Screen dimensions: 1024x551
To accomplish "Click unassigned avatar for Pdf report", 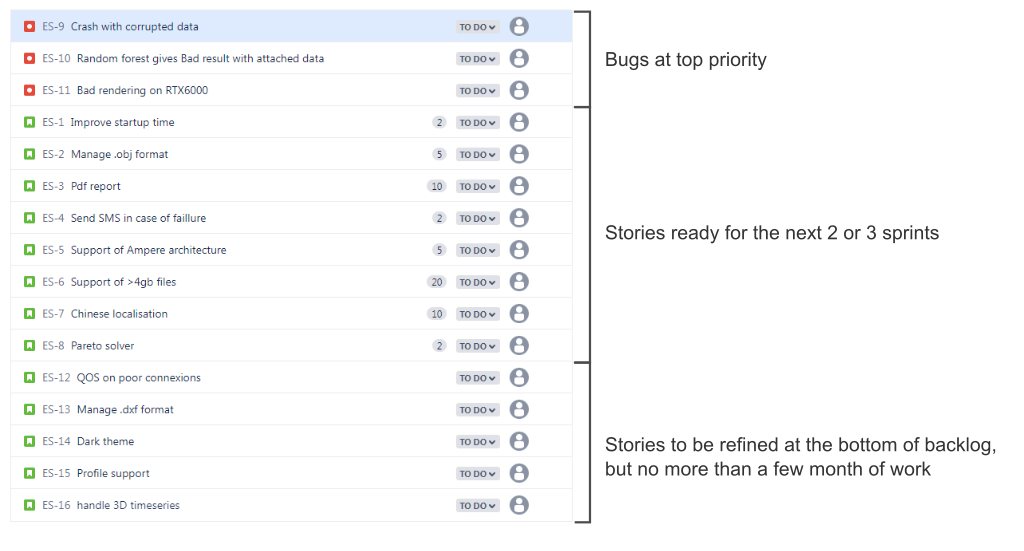I will pos(519,187).
